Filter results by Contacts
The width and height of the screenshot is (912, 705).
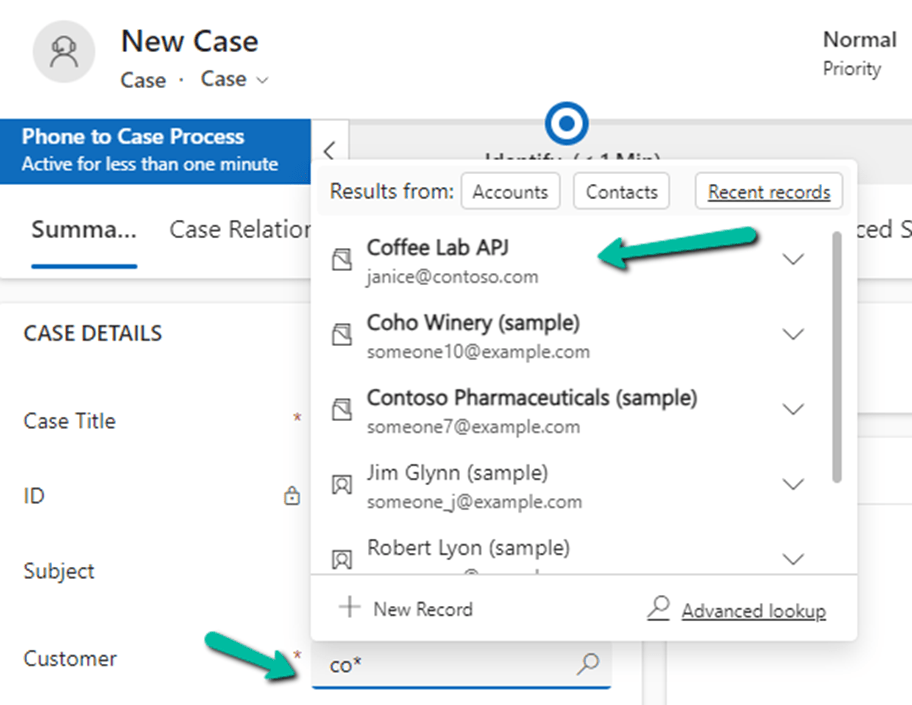[x=621, y=192]
